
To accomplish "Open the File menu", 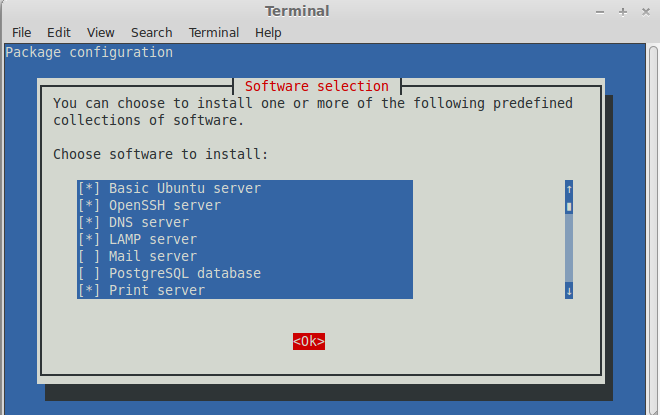I will click(x=21, y=32).
